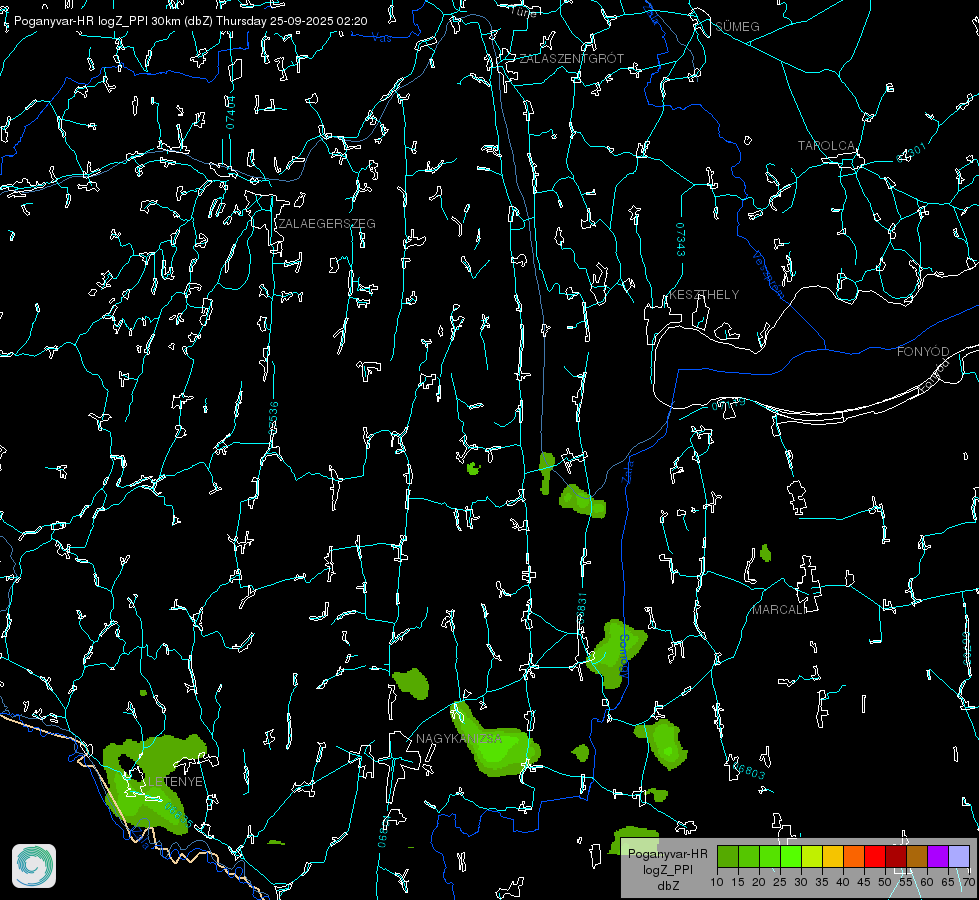Select the orange 40-45 dBZ swatch
Image resolution: width=979 pixels, height=900 pixels.
point(854,856)
